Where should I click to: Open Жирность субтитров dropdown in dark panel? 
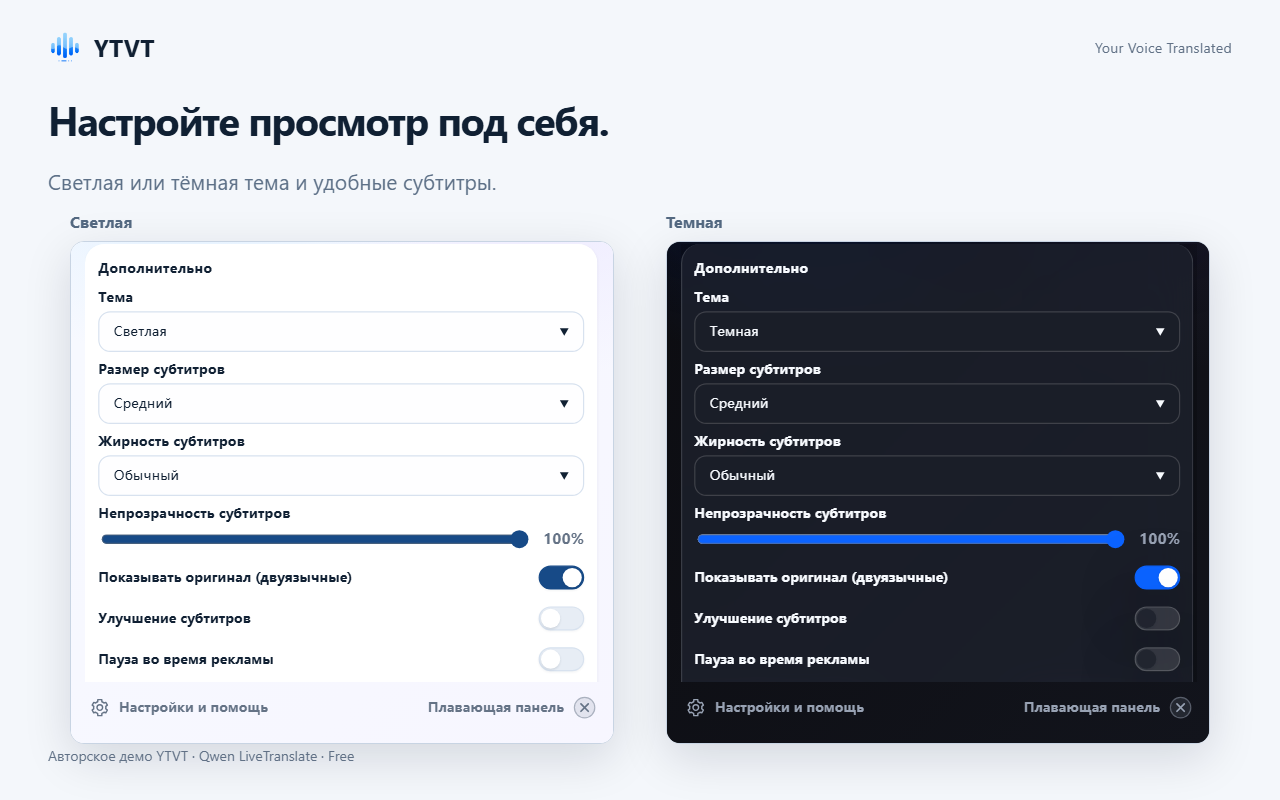937,475
